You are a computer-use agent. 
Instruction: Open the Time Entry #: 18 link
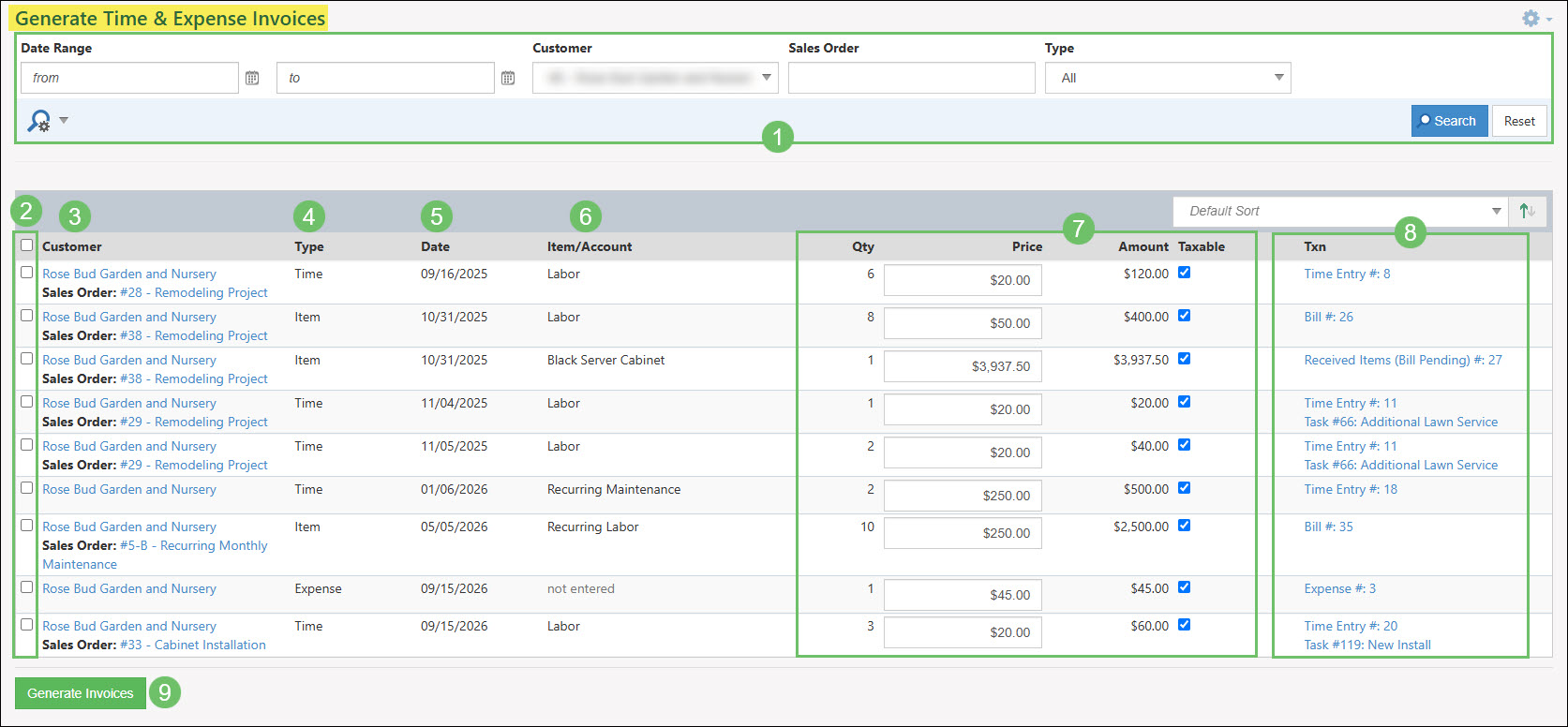click(x=1351, y=489)
